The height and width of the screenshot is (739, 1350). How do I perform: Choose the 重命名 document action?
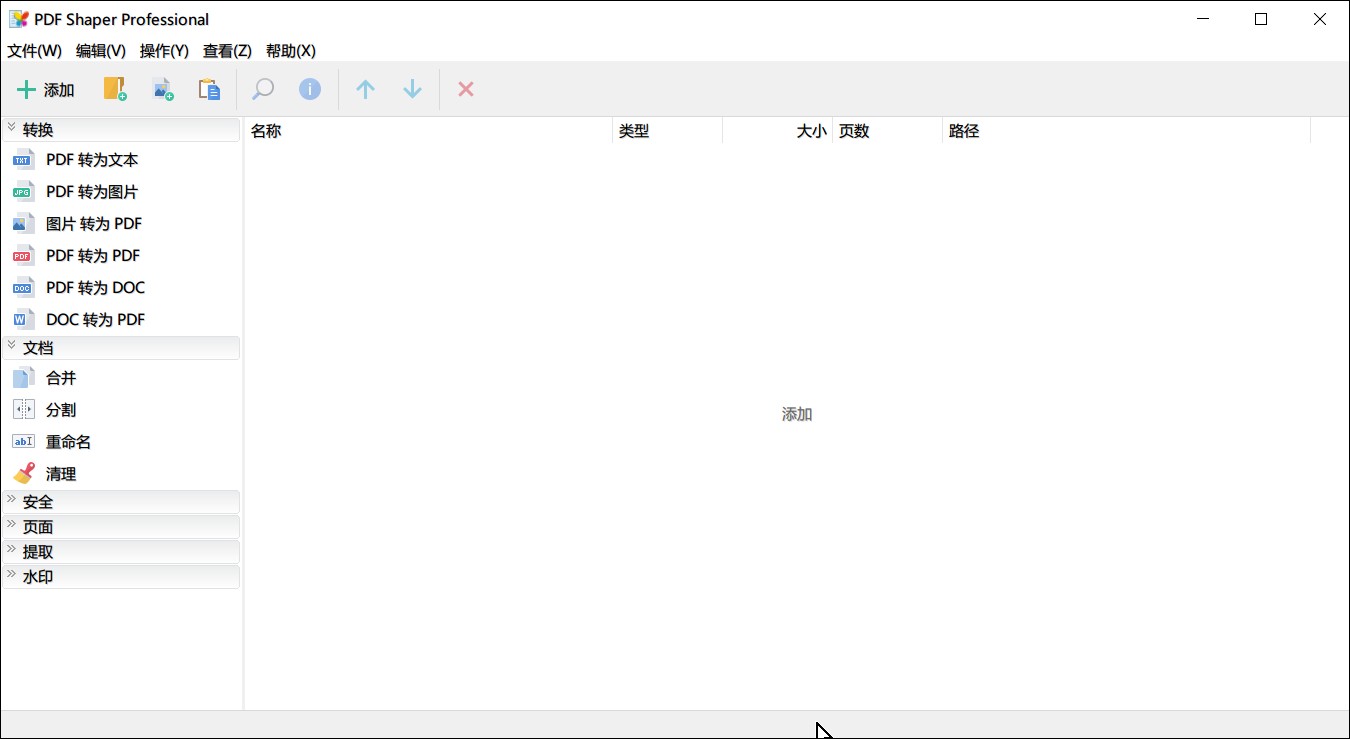point(69,442)
